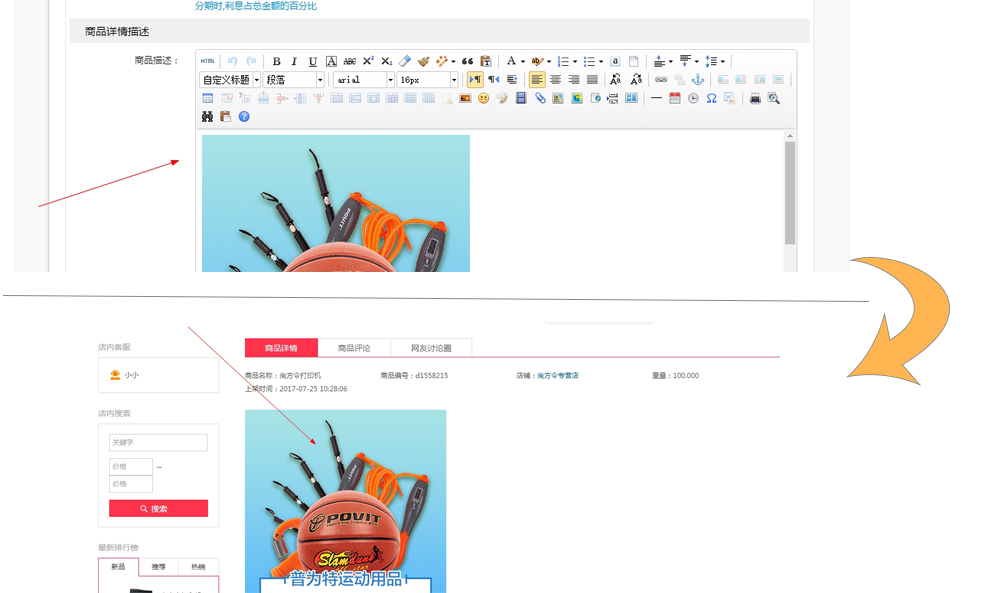Apply superscript formatting
This screenshot has height=593, width=1005.
pos(368,62)
